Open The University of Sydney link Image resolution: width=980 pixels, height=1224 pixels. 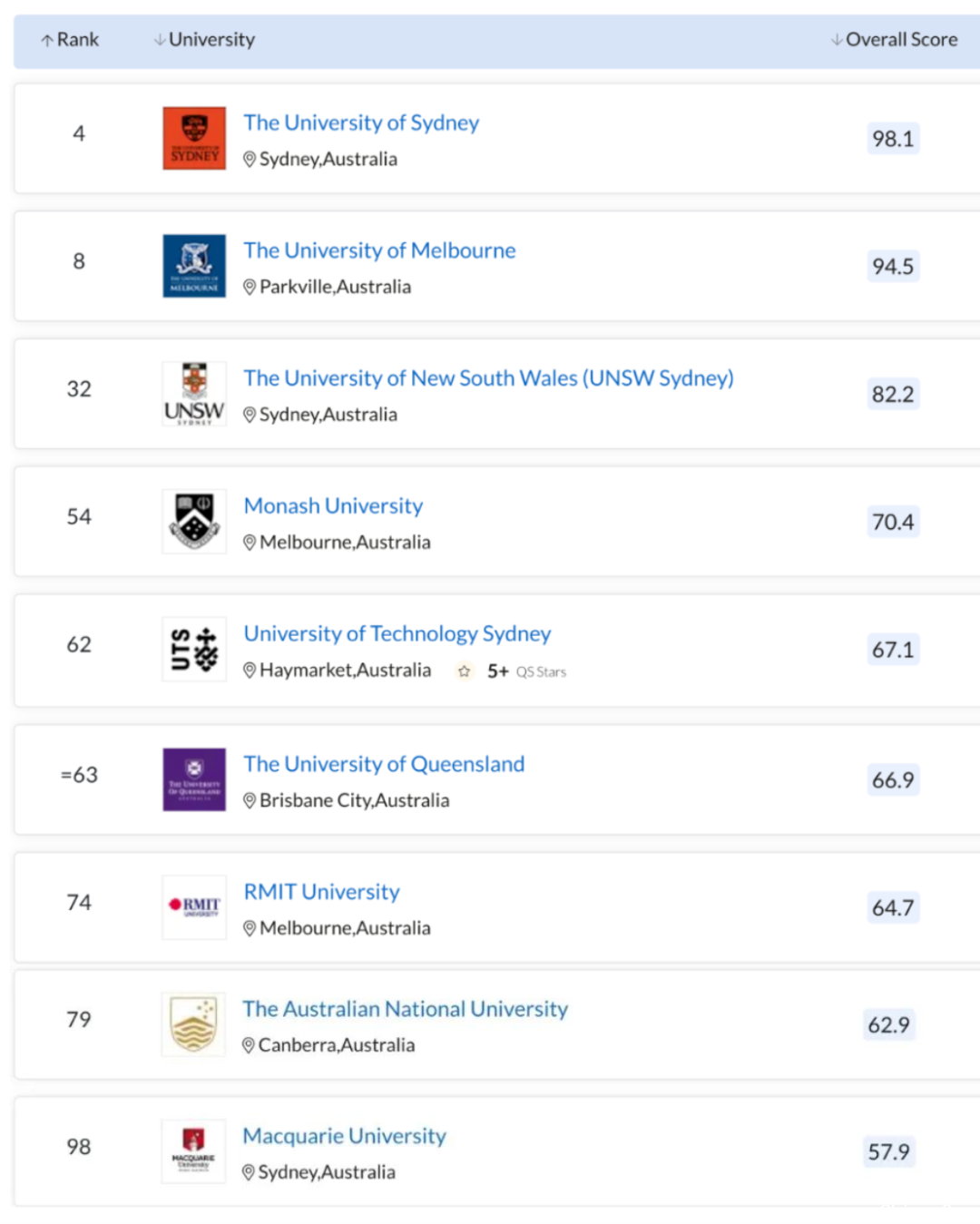pos(361,122)
